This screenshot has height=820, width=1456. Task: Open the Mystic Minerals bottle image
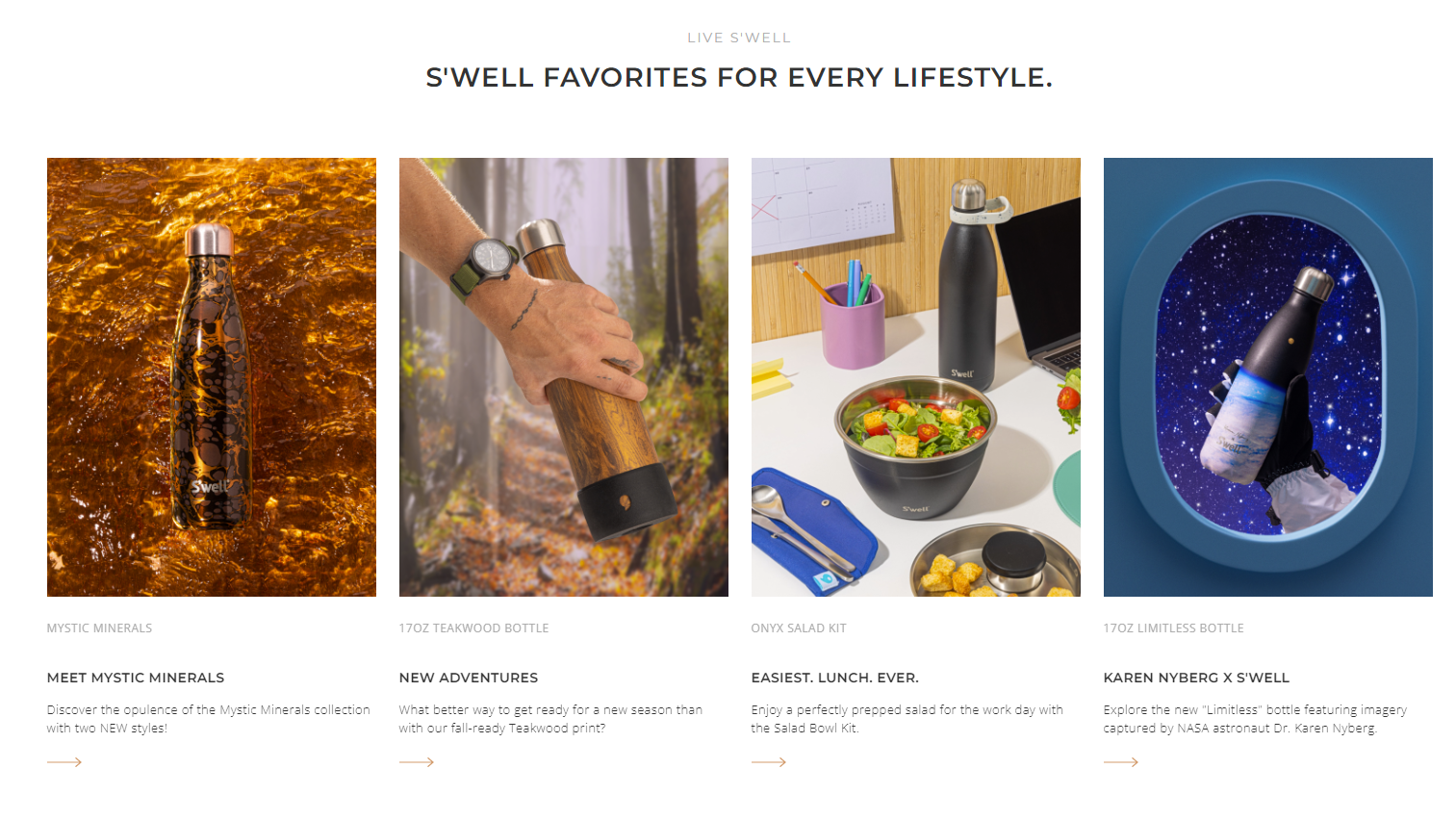(x=212, y=376)
